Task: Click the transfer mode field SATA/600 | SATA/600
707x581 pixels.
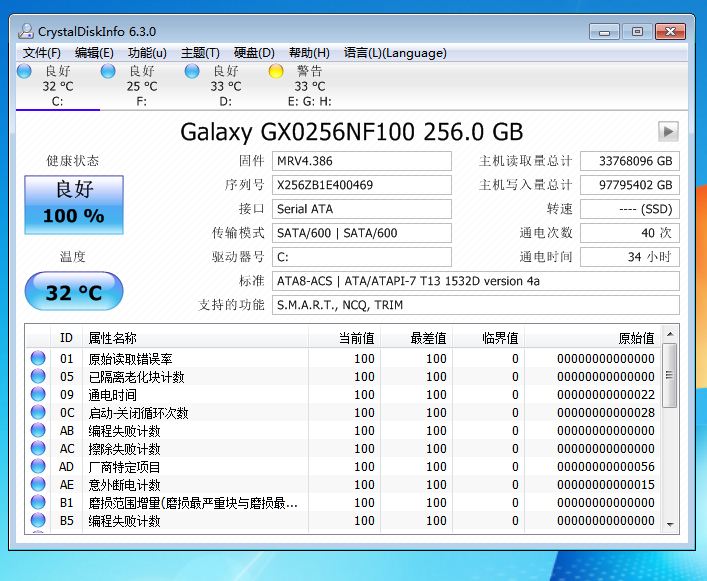Action: [362, 233]
